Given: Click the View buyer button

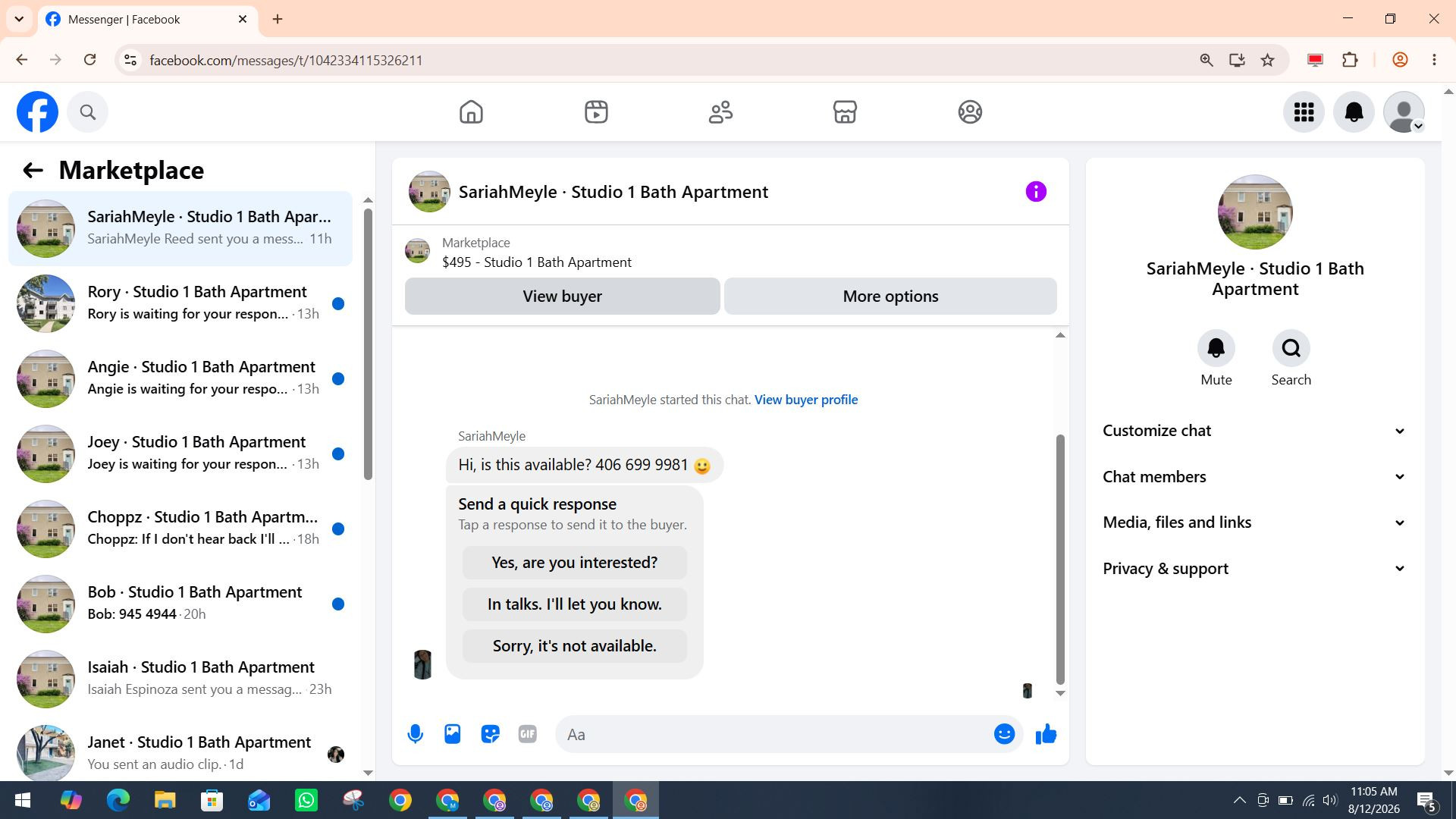Looking at the screenshot, I should pyautogui.click(x=562, y=296).
